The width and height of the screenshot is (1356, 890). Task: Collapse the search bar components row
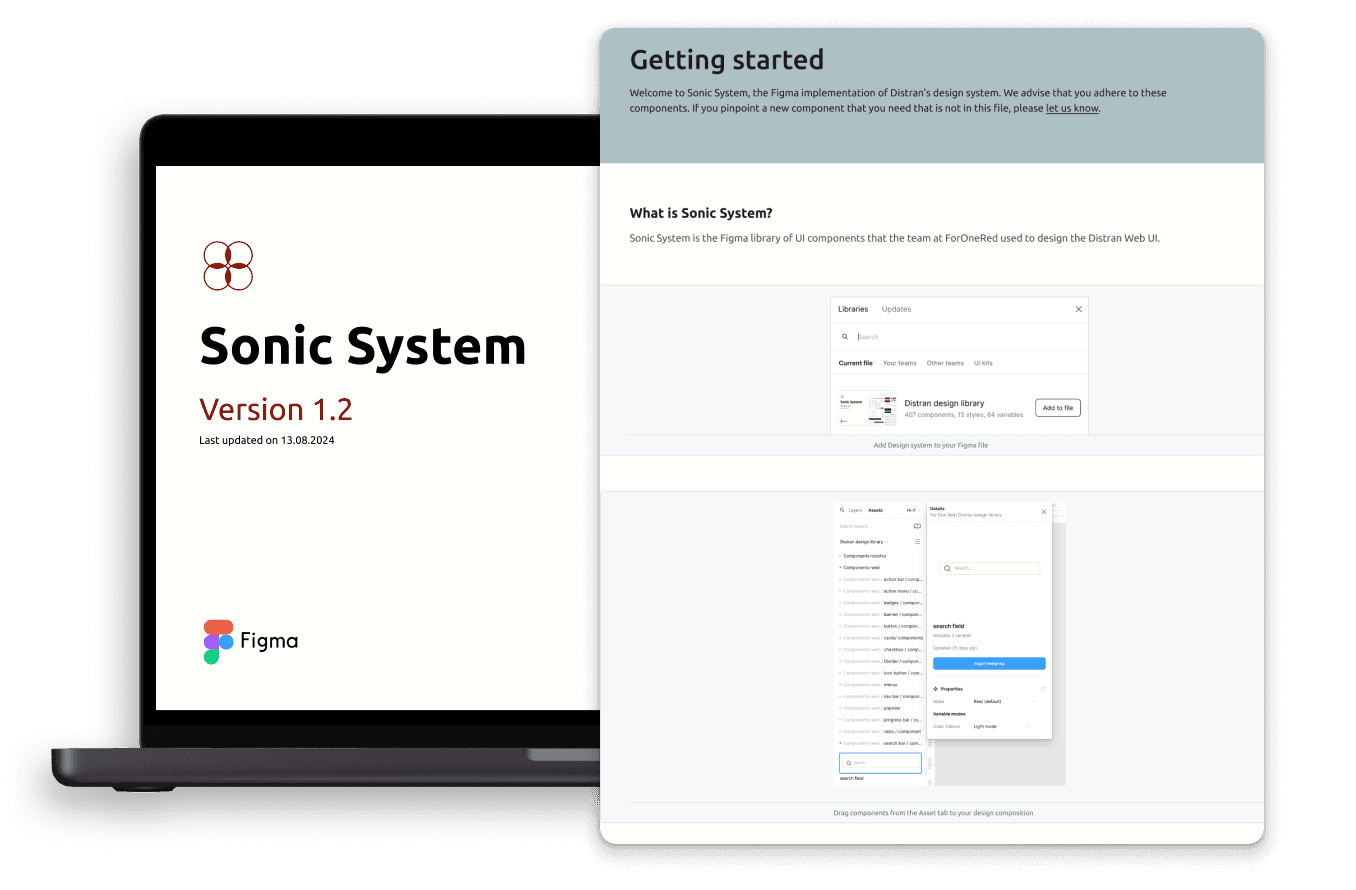point(880,743)
